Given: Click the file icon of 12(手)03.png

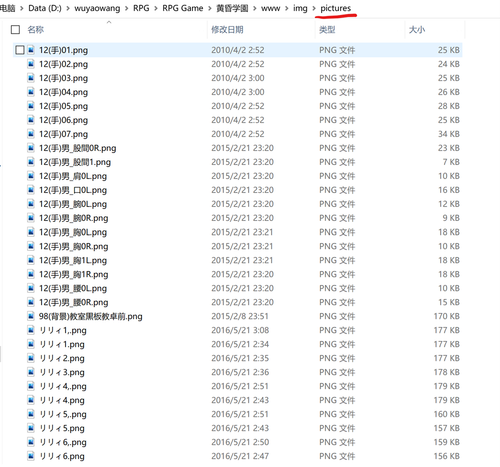Looking at the screenshot, I should [31, 78].
